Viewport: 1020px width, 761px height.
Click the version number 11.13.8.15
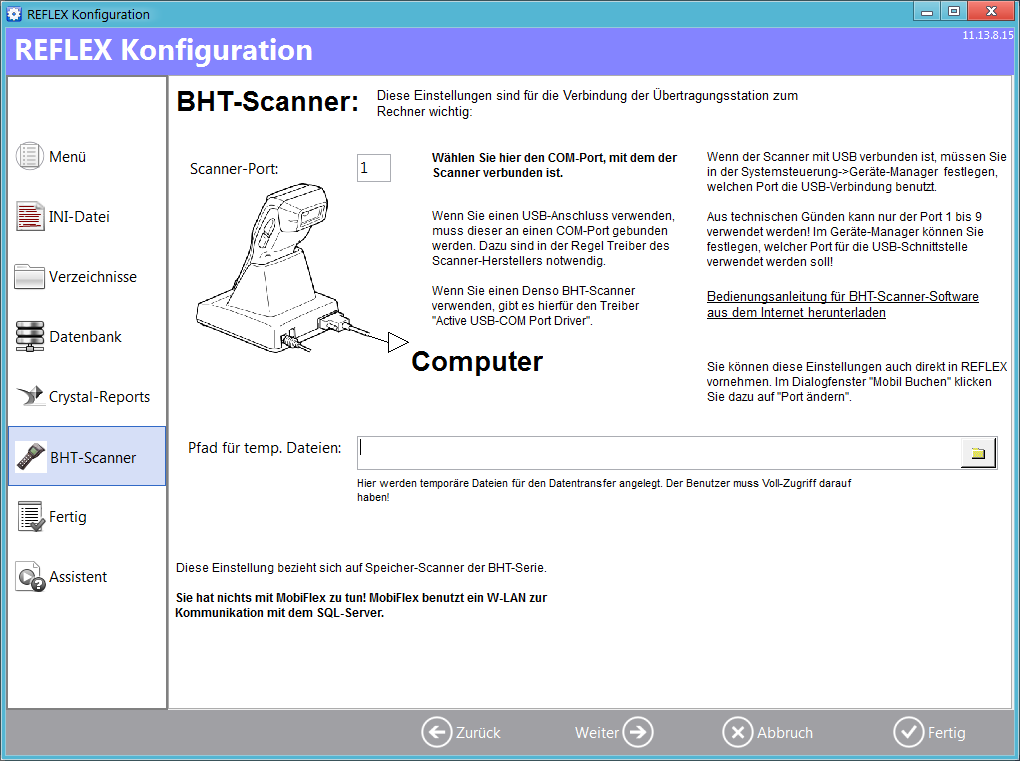point(987,35)
